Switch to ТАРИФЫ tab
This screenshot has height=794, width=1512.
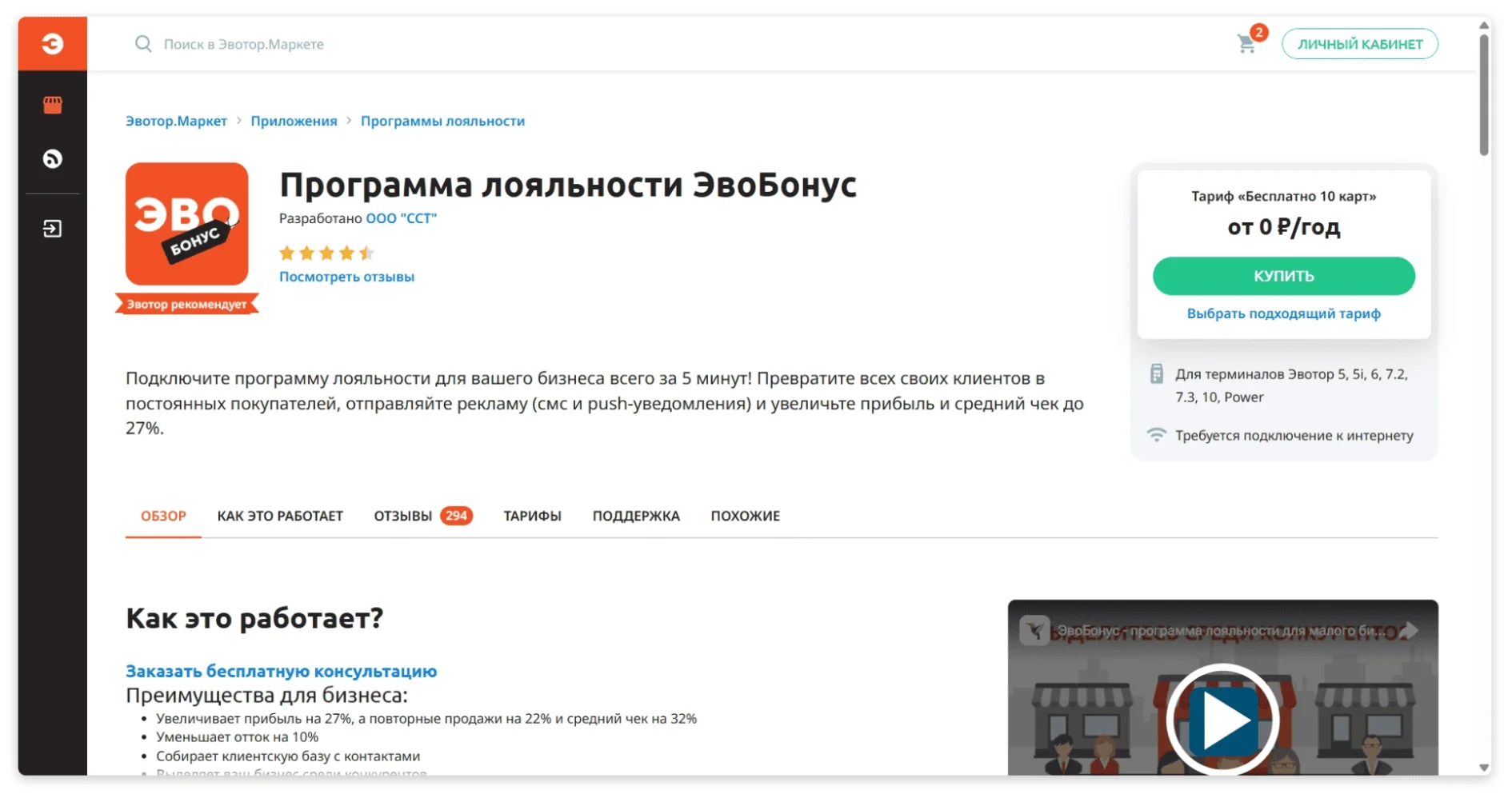coord(532,516)
